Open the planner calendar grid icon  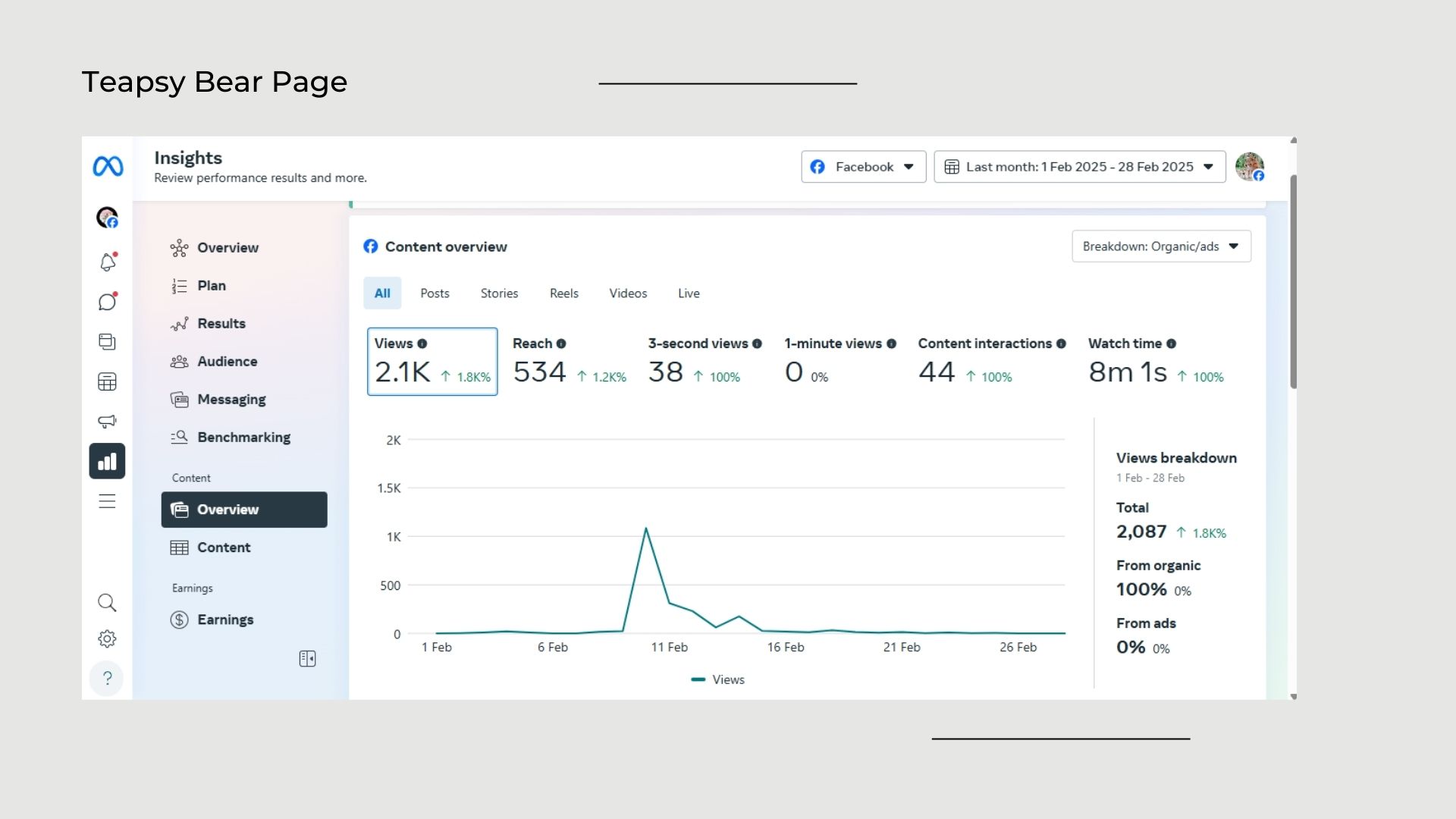pyautogui.click(x=108, y=381)
